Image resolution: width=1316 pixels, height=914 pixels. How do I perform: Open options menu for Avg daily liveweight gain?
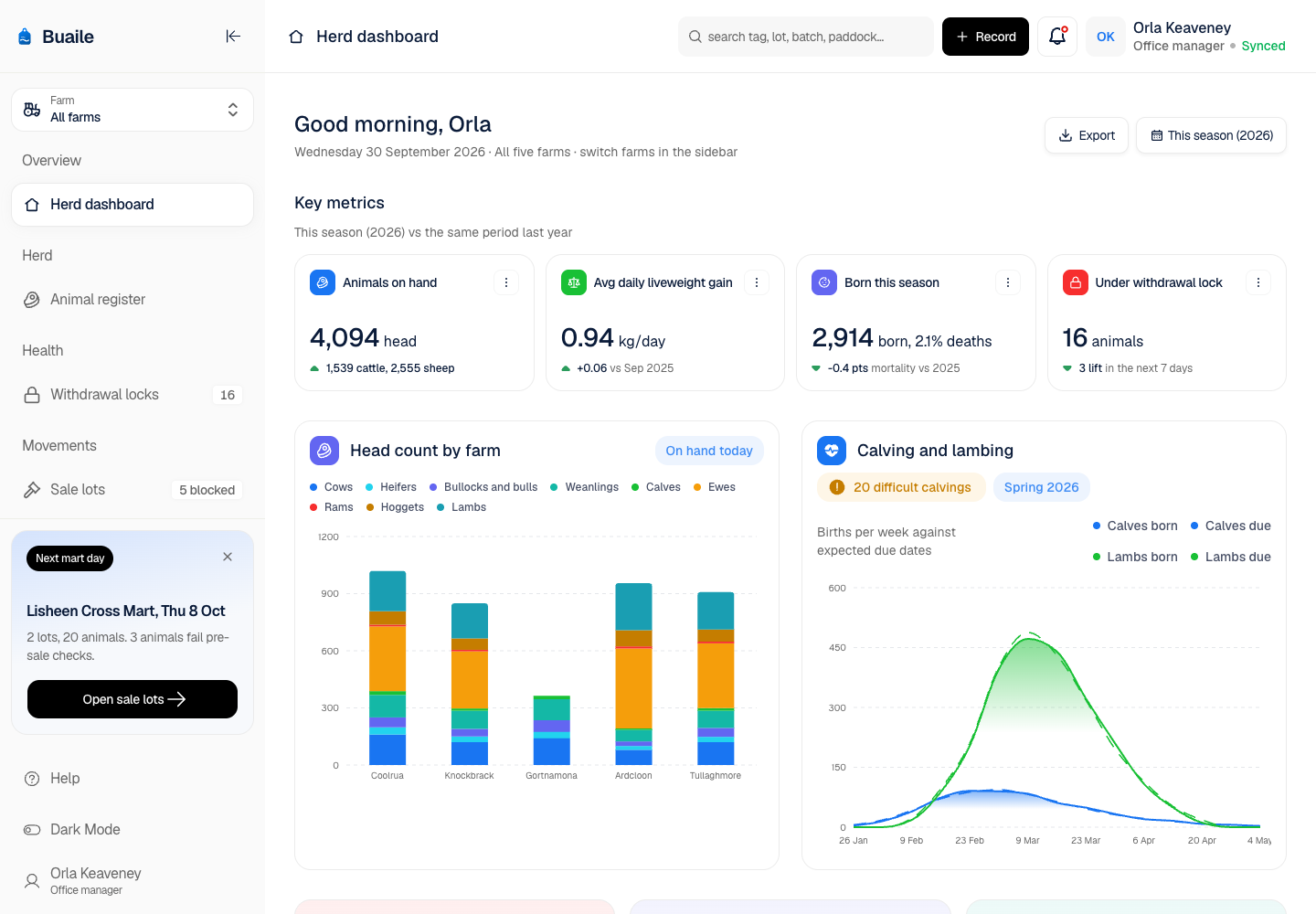click(757, 282)
